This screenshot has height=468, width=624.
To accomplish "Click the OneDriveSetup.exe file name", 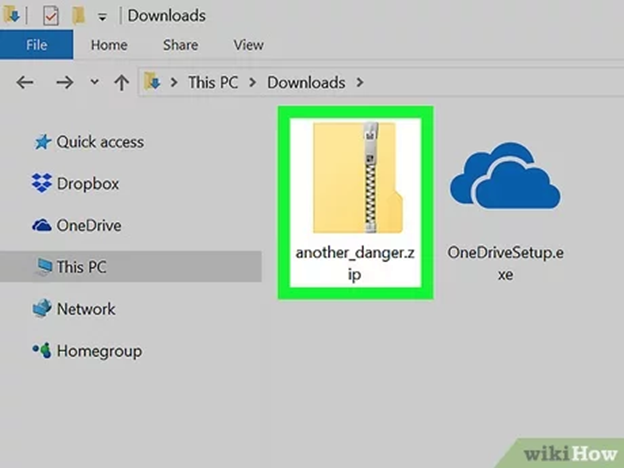I will (x=505, y=263).
